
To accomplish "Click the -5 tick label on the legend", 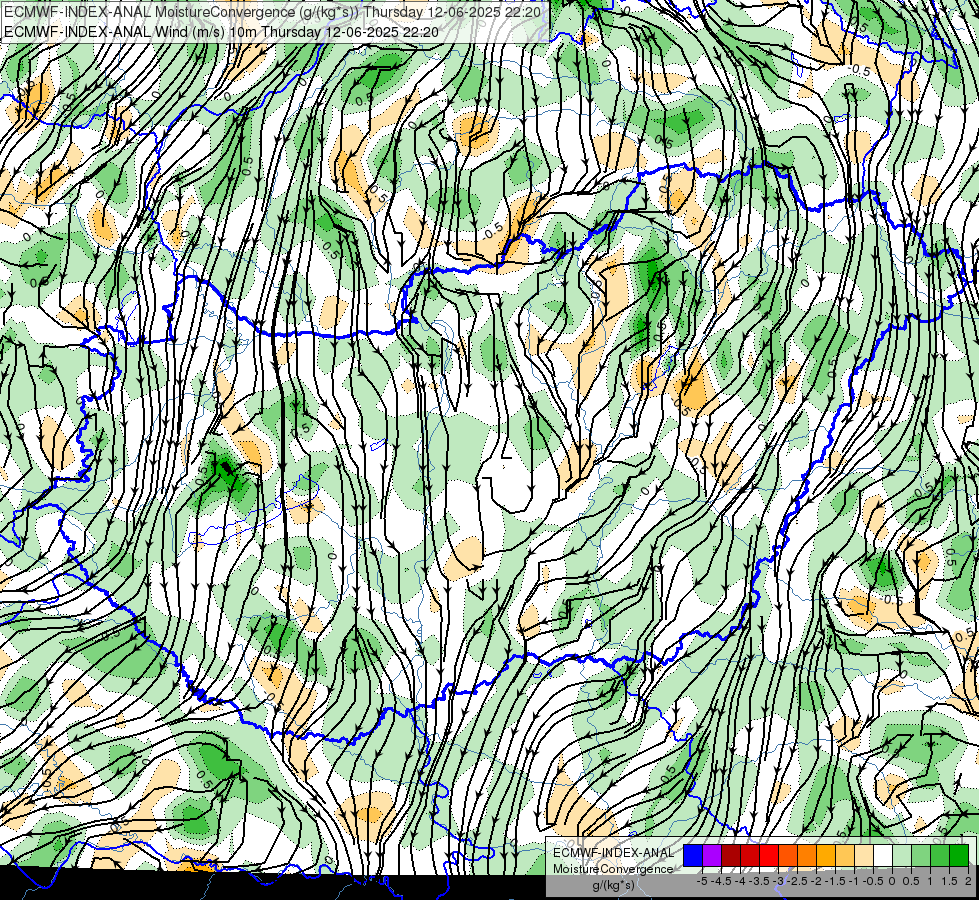I will [702, 881].
